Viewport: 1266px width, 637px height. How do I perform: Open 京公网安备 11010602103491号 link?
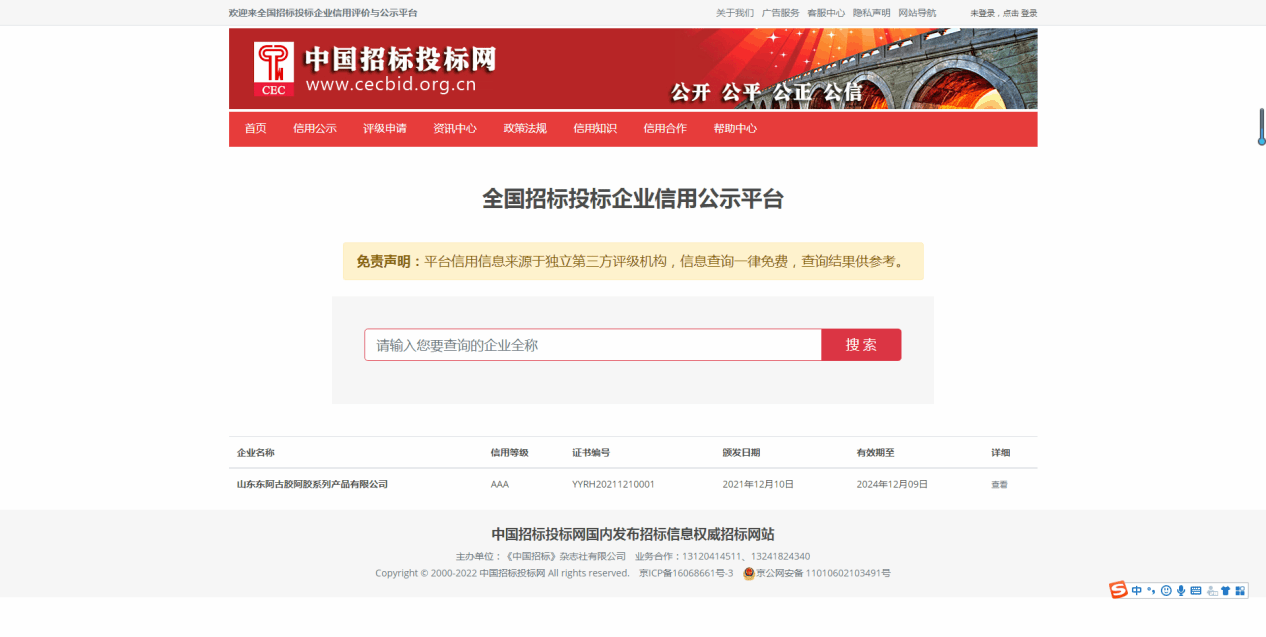pyautogui.click(x=823, y=573)
